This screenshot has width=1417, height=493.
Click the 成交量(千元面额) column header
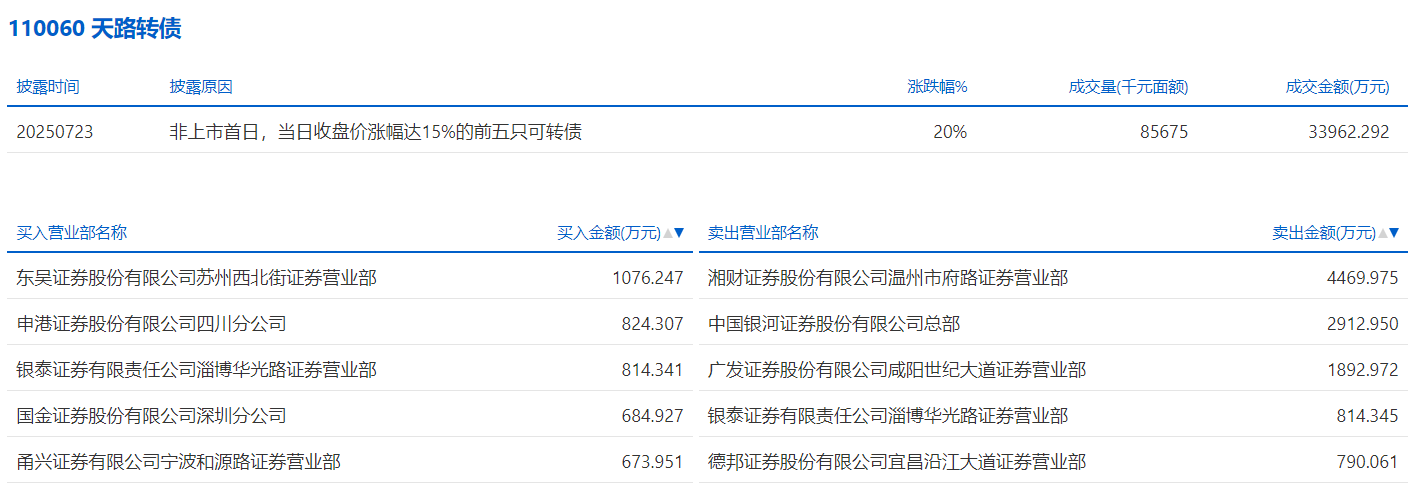[1128, 87]
